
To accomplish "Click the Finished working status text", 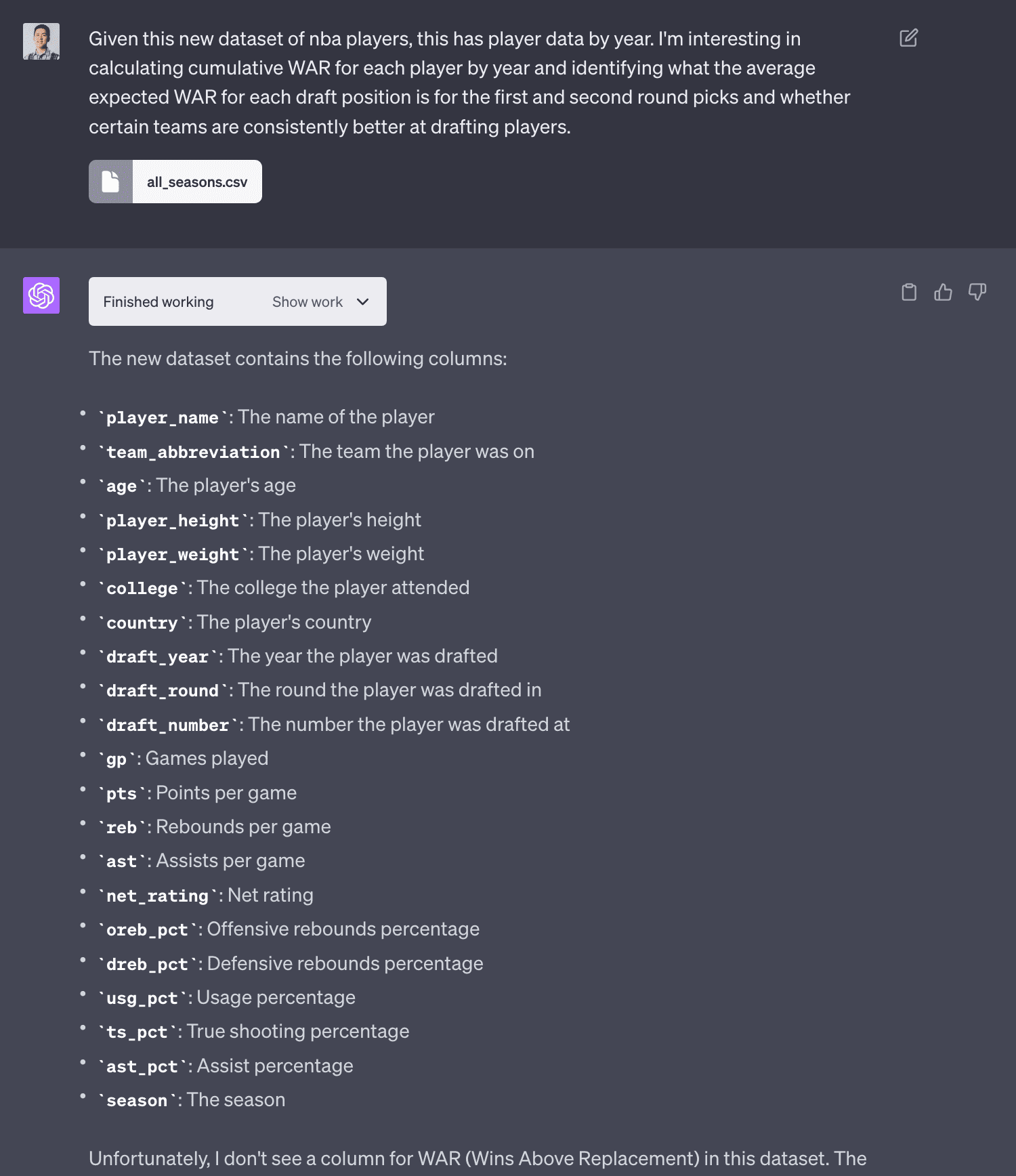I will 158,301.
